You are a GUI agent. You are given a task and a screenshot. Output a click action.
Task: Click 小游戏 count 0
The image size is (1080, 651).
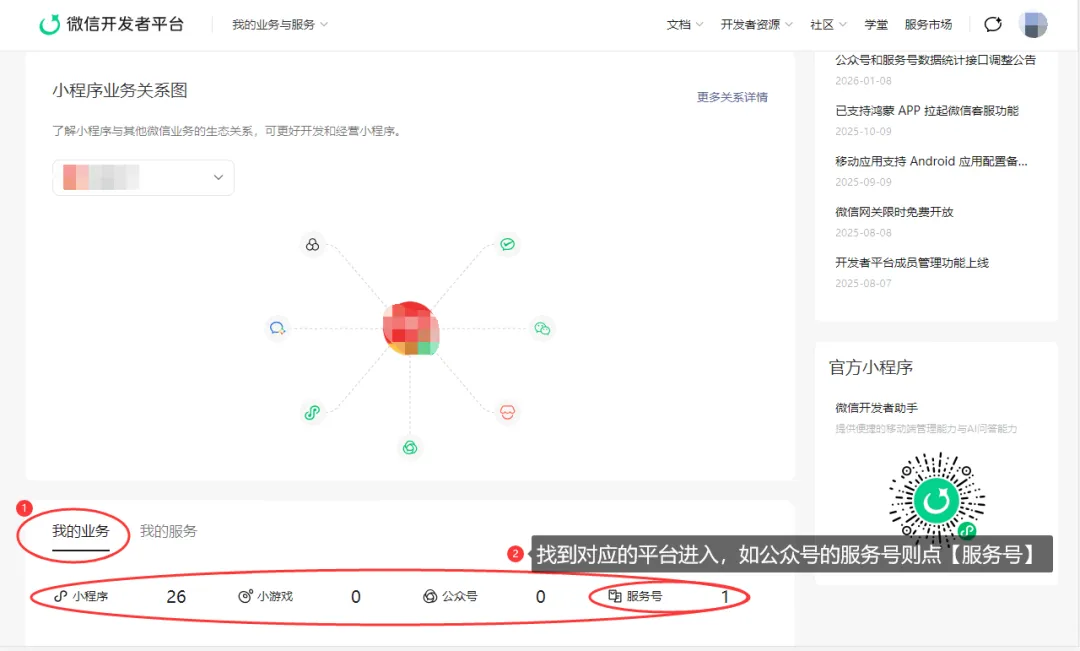click(356, 597)
